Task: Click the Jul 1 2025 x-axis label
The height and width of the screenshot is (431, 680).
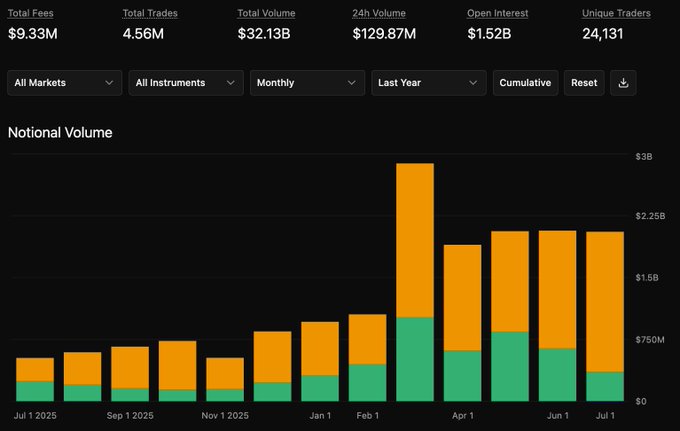Action: (x=35, y=415)
